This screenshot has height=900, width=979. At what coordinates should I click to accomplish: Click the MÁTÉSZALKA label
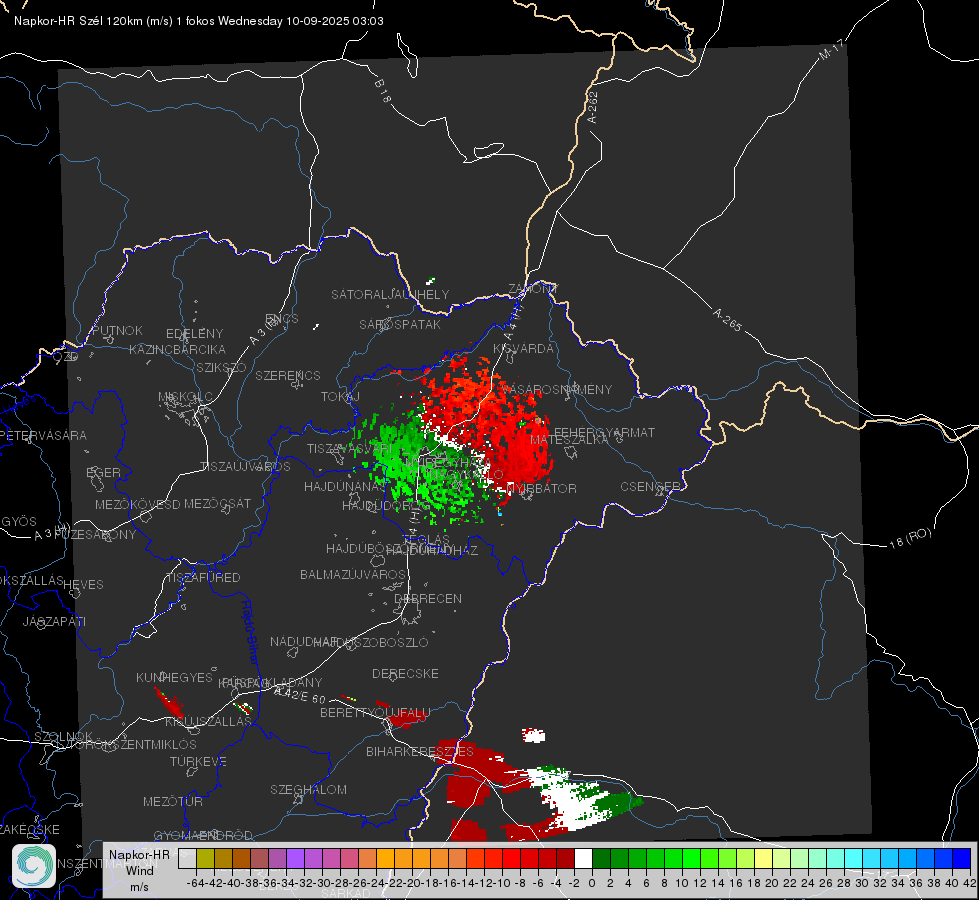click(569, 440)
